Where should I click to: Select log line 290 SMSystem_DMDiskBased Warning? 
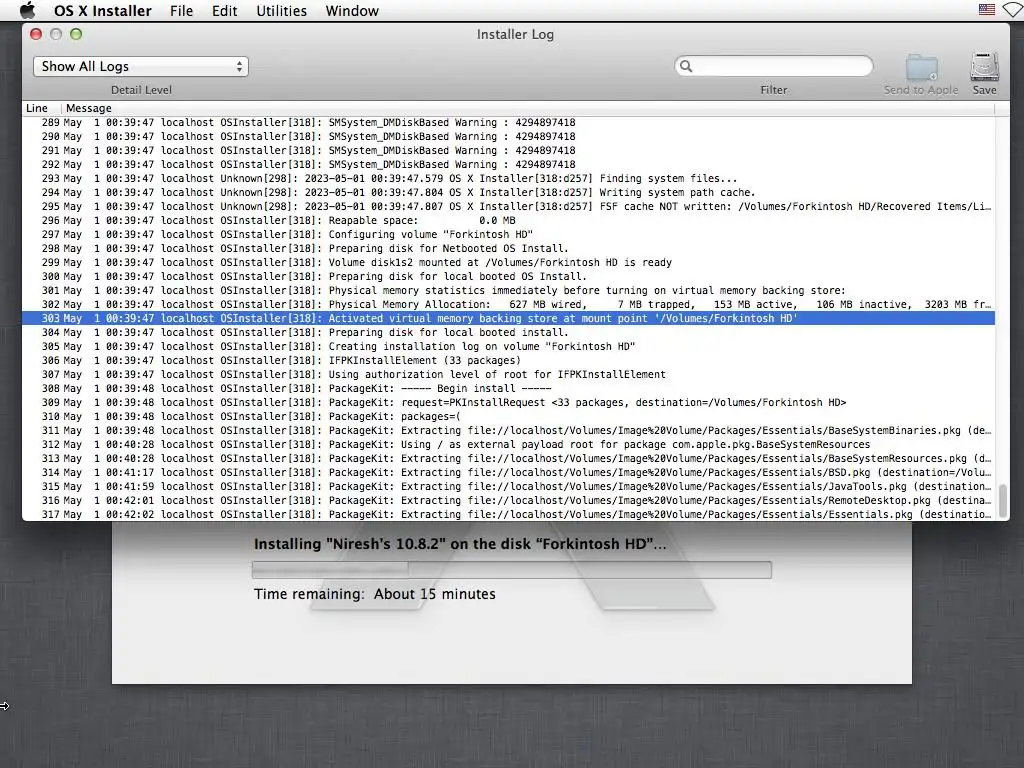point(508,136)
